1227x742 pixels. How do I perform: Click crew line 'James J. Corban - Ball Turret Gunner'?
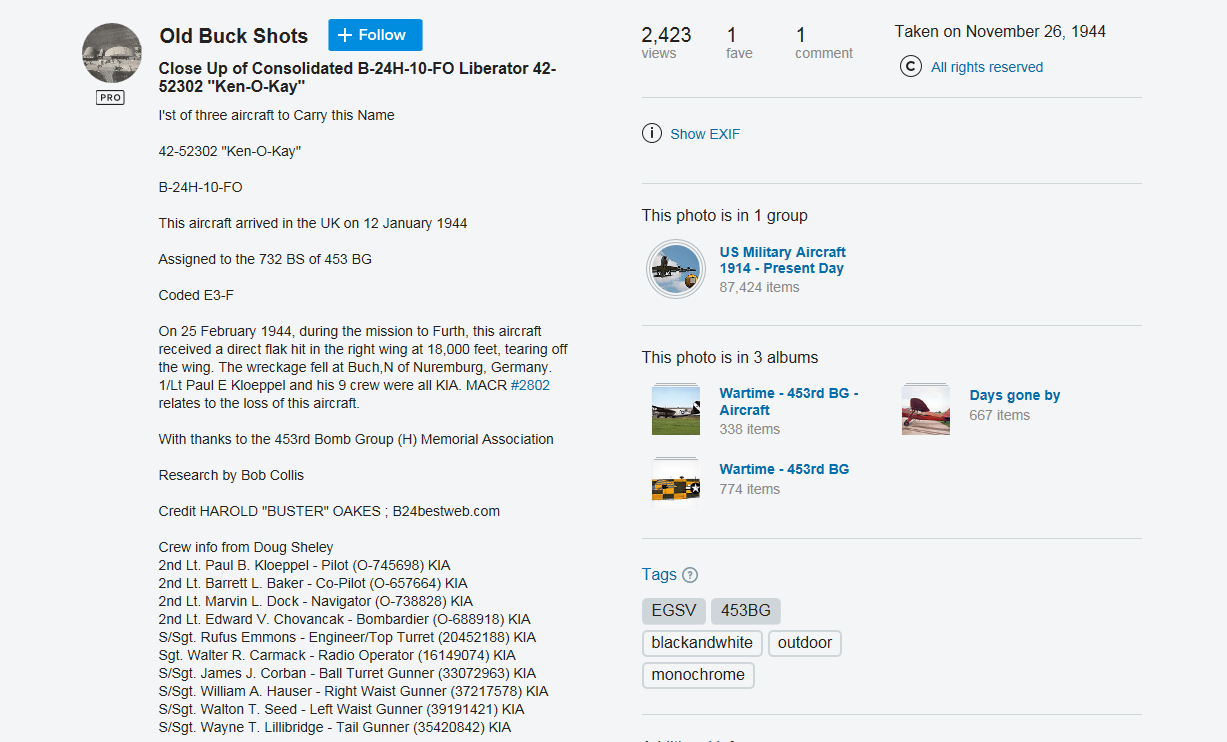pyautogui.click(x=347, y=673)
